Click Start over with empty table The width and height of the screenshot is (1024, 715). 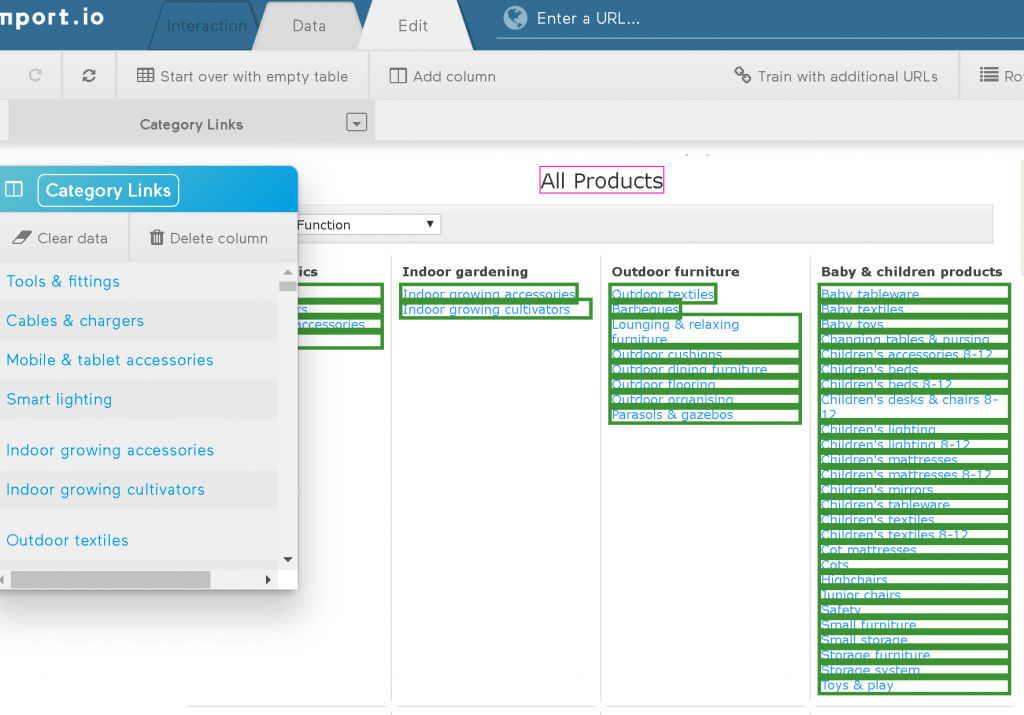coord(242,76)
